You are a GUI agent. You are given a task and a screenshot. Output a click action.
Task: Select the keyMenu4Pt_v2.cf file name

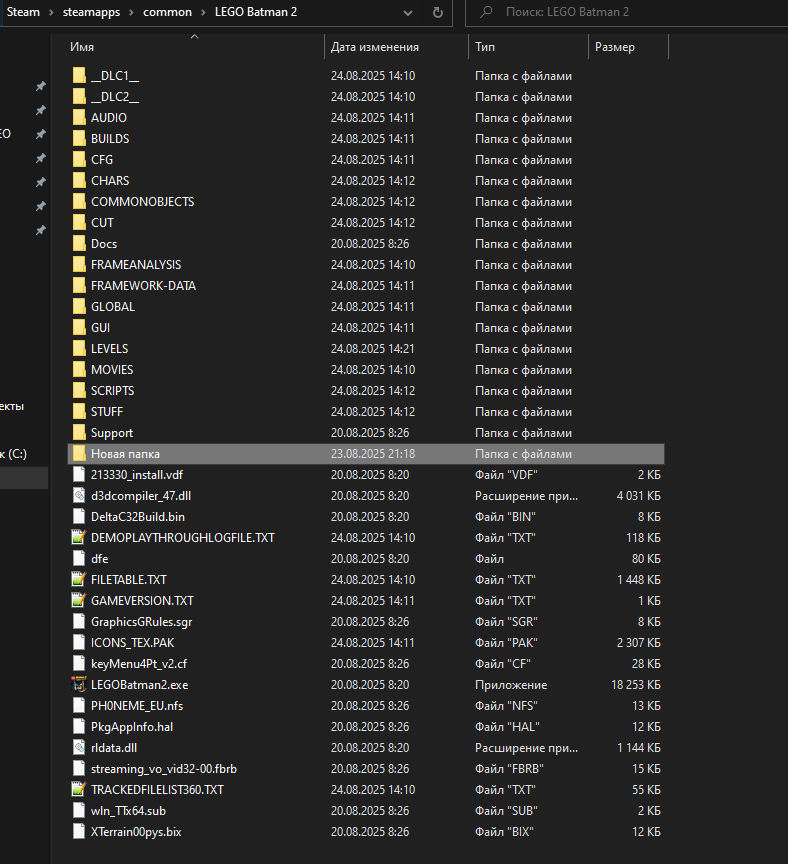point(139,663)
